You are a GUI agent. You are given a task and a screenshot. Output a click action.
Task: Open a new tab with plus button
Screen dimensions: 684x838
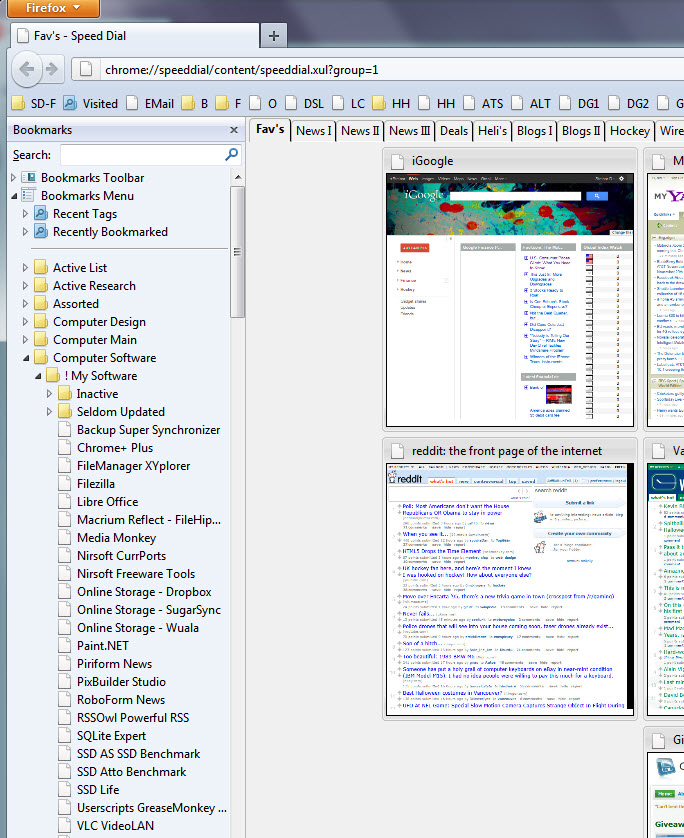(x=273, y=35)
